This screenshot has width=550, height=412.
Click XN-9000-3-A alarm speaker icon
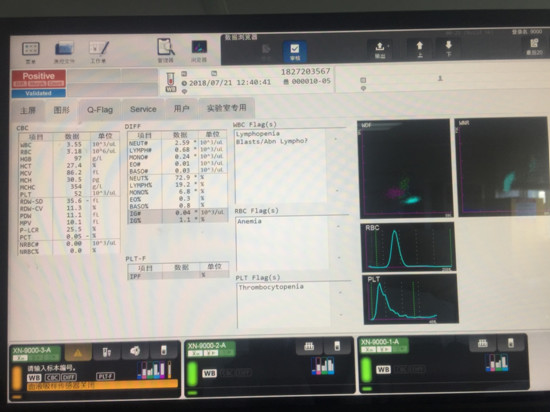tap(135, 351)
